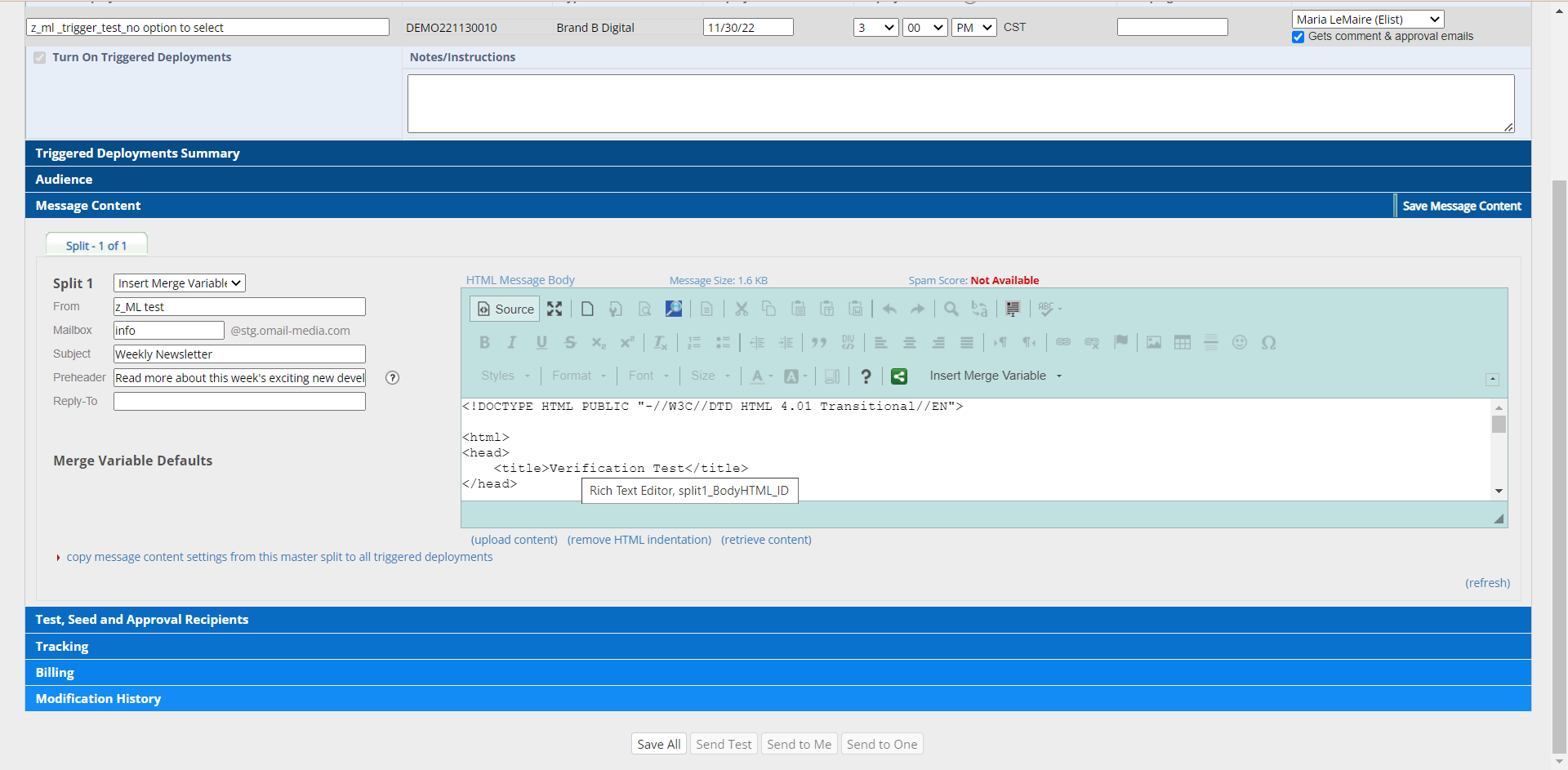Select the Split - 1 of 1 tab

[x=96, y=246]
